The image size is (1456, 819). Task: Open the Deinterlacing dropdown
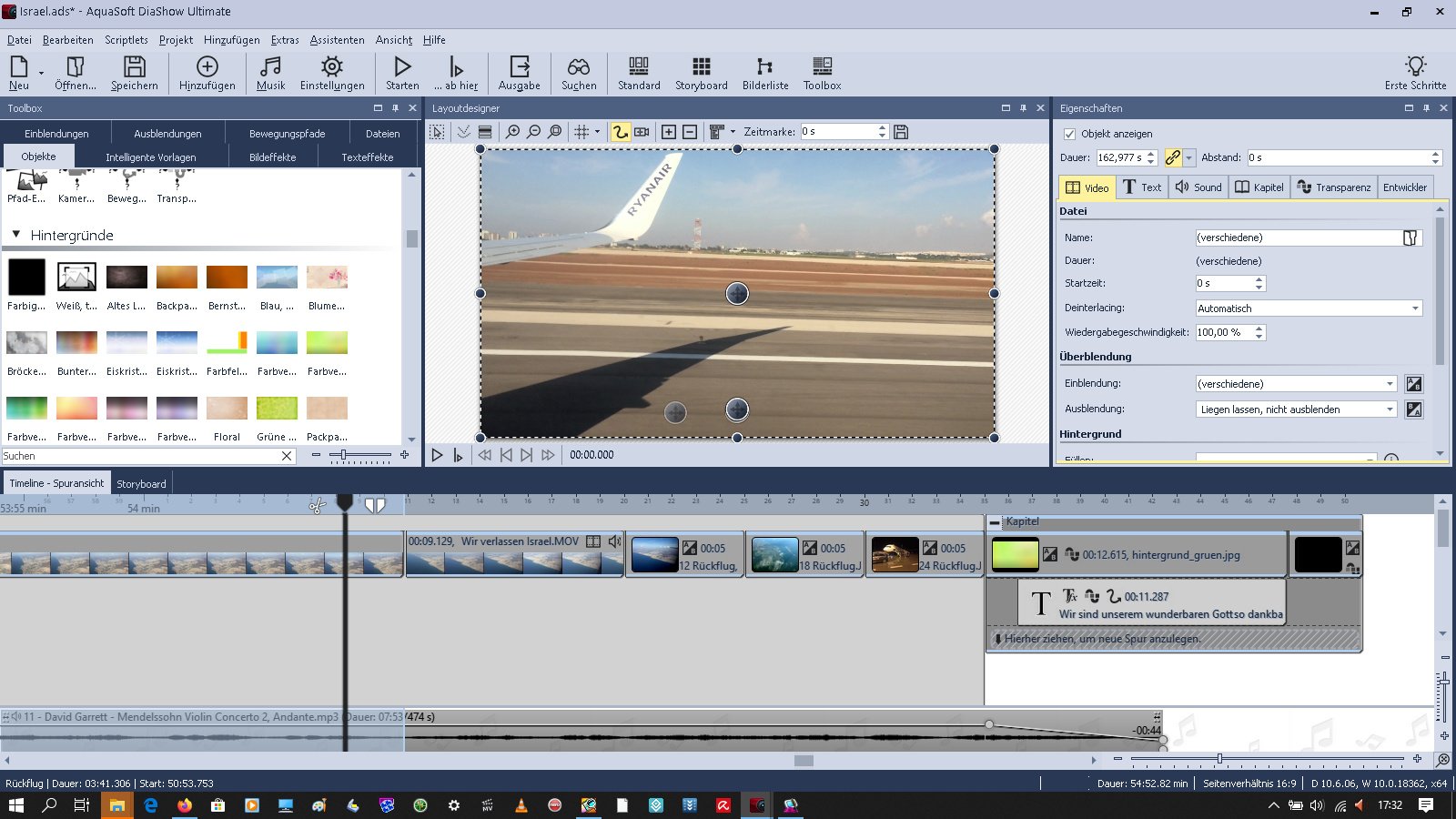click(x=1308, y=308)
